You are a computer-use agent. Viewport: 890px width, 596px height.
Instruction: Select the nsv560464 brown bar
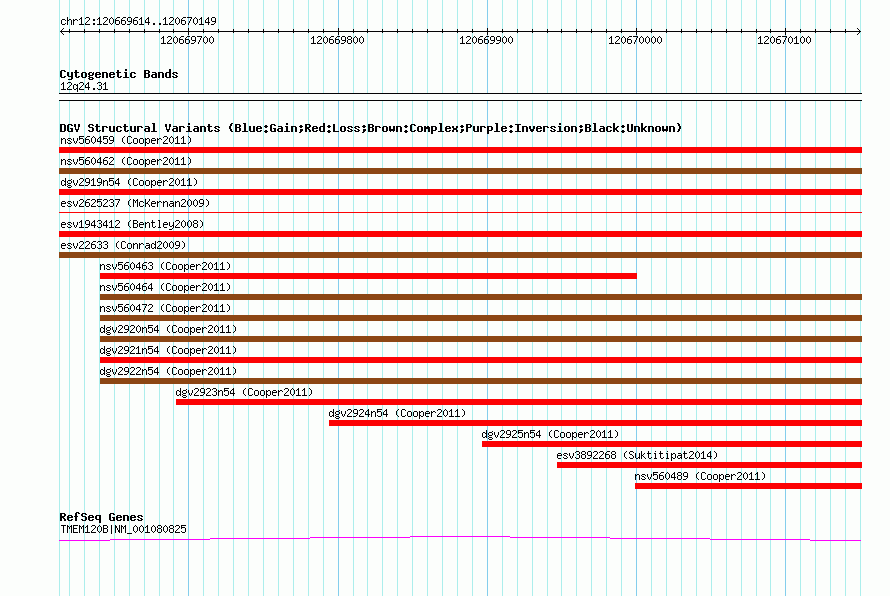click(481, 297)
